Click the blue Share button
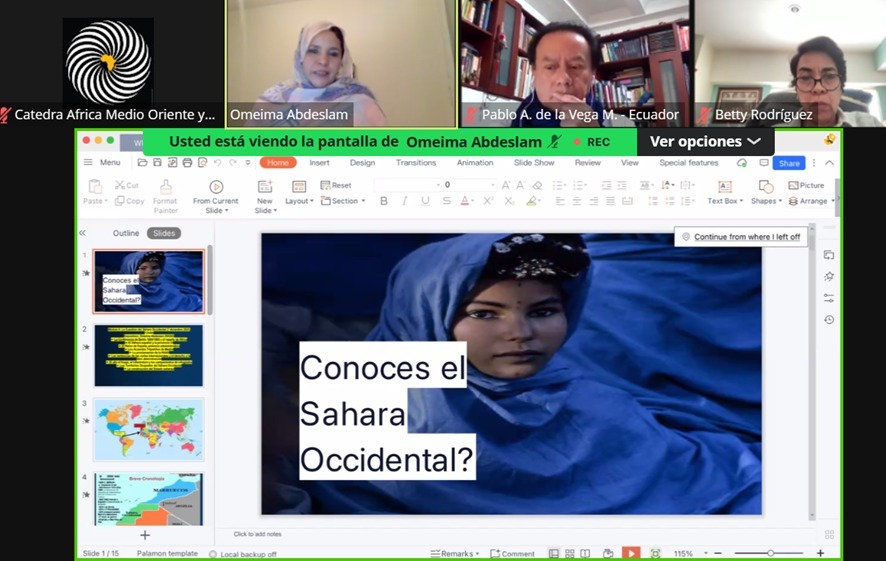The height and width of the screenshot is (561, 886). (x=789, y=163)
